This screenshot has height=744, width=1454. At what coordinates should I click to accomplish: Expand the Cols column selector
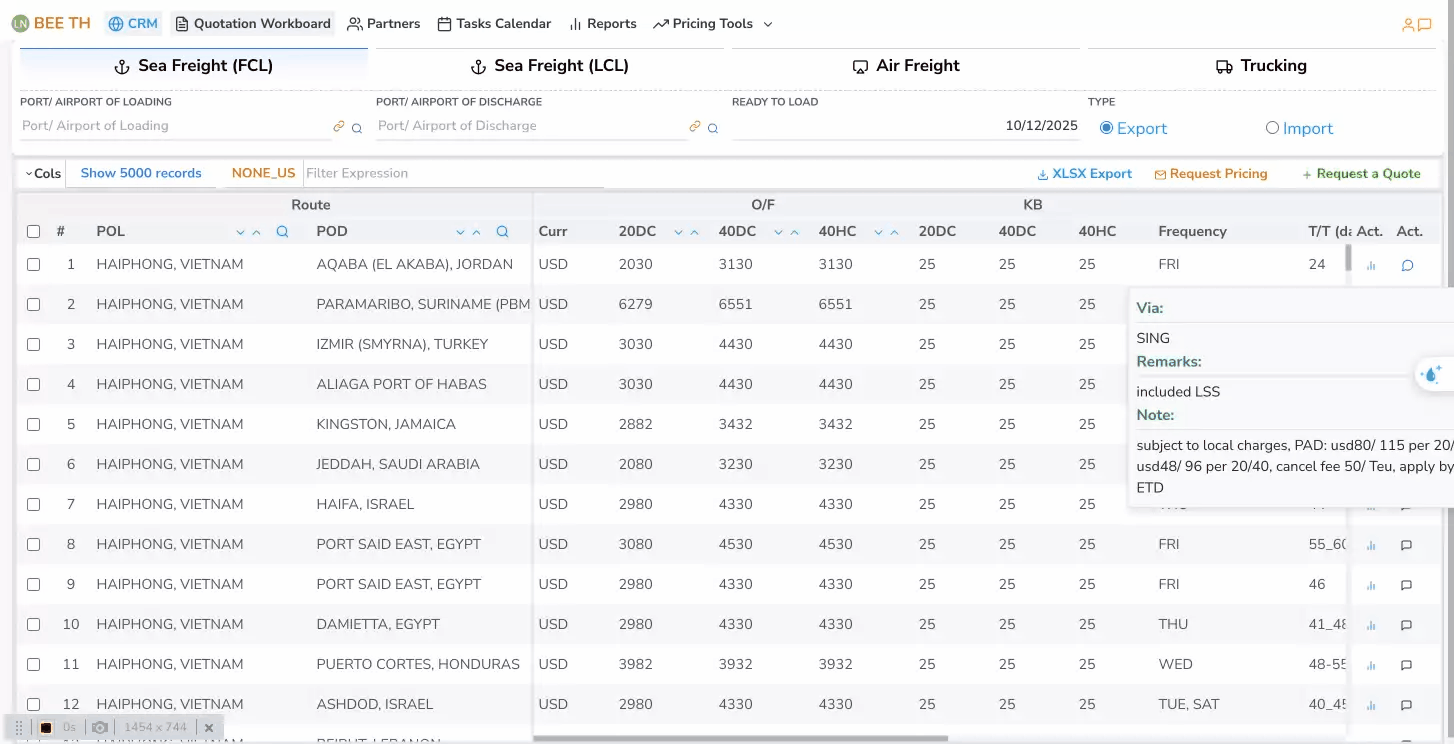[42, 173]
